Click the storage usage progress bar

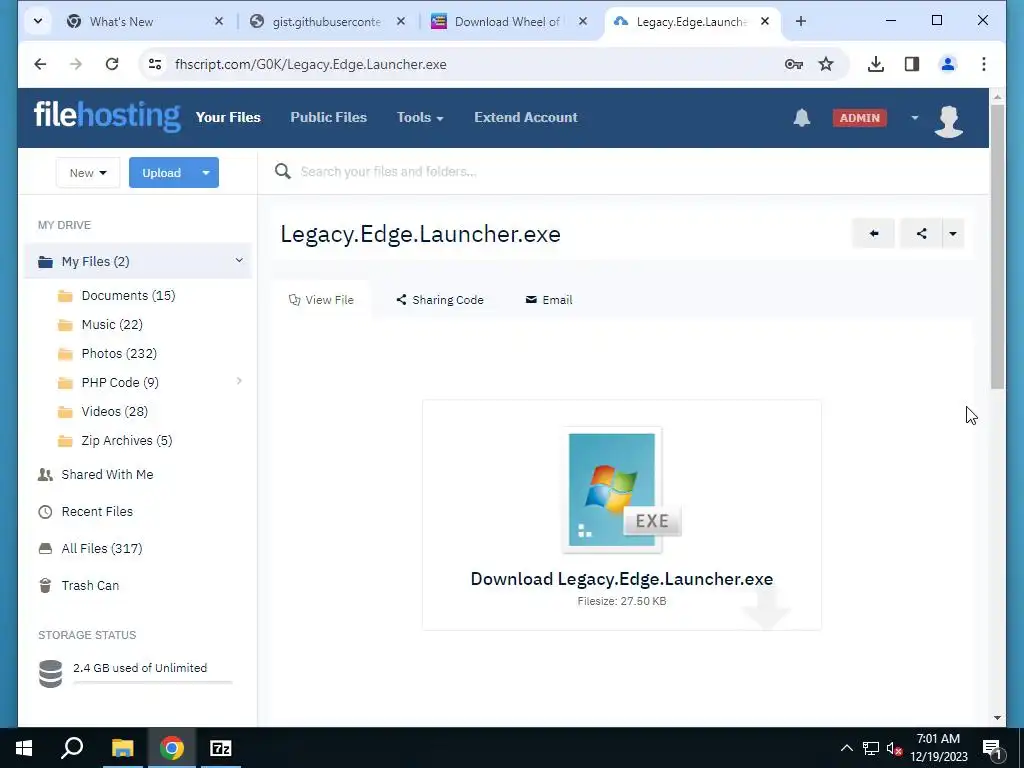point(152,682)
